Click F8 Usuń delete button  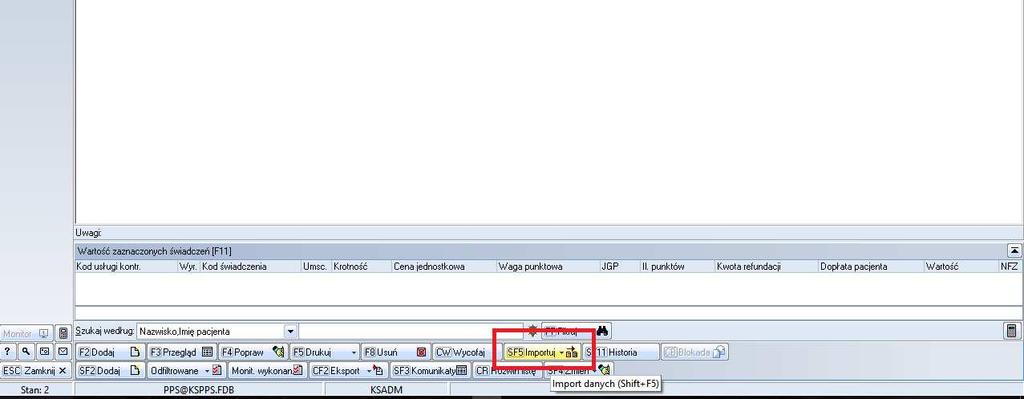tap(396, 352)
